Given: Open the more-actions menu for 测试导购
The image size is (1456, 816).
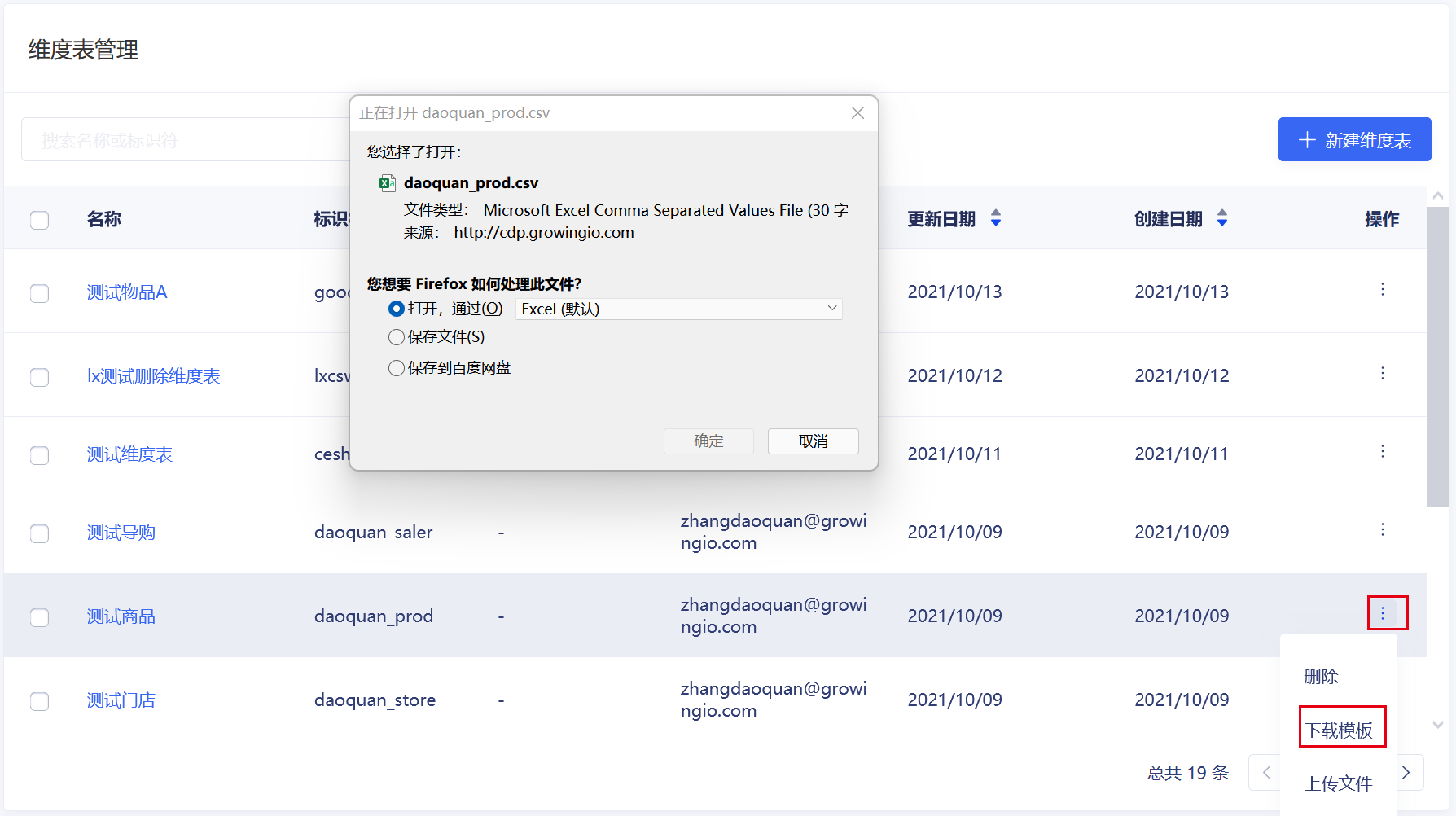Looking at the screenshot, I should click(1382, 529).
